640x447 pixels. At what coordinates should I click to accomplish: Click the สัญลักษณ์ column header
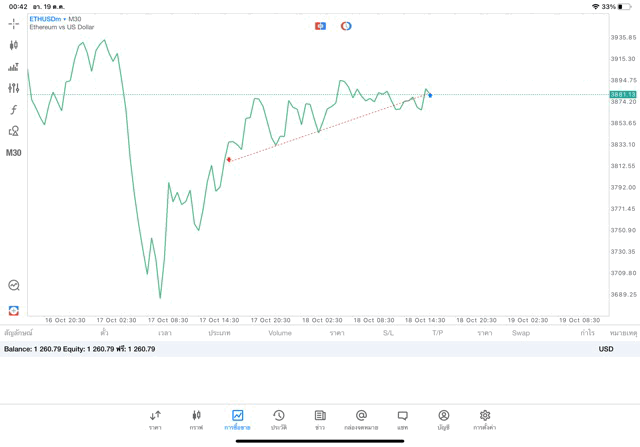point(18,332)
